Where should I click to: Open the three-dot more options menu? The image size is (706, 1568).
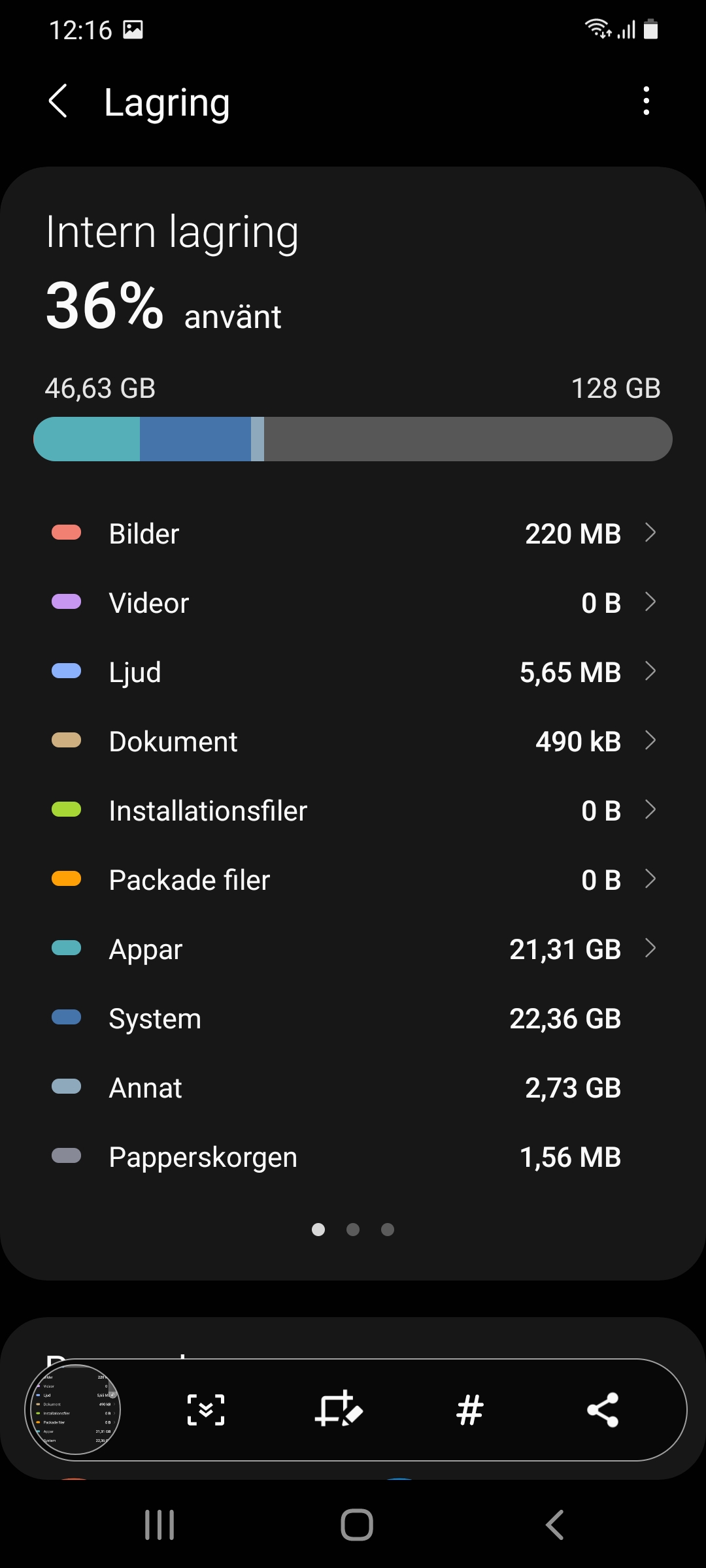pyautogui.click(x=646, y=101)
